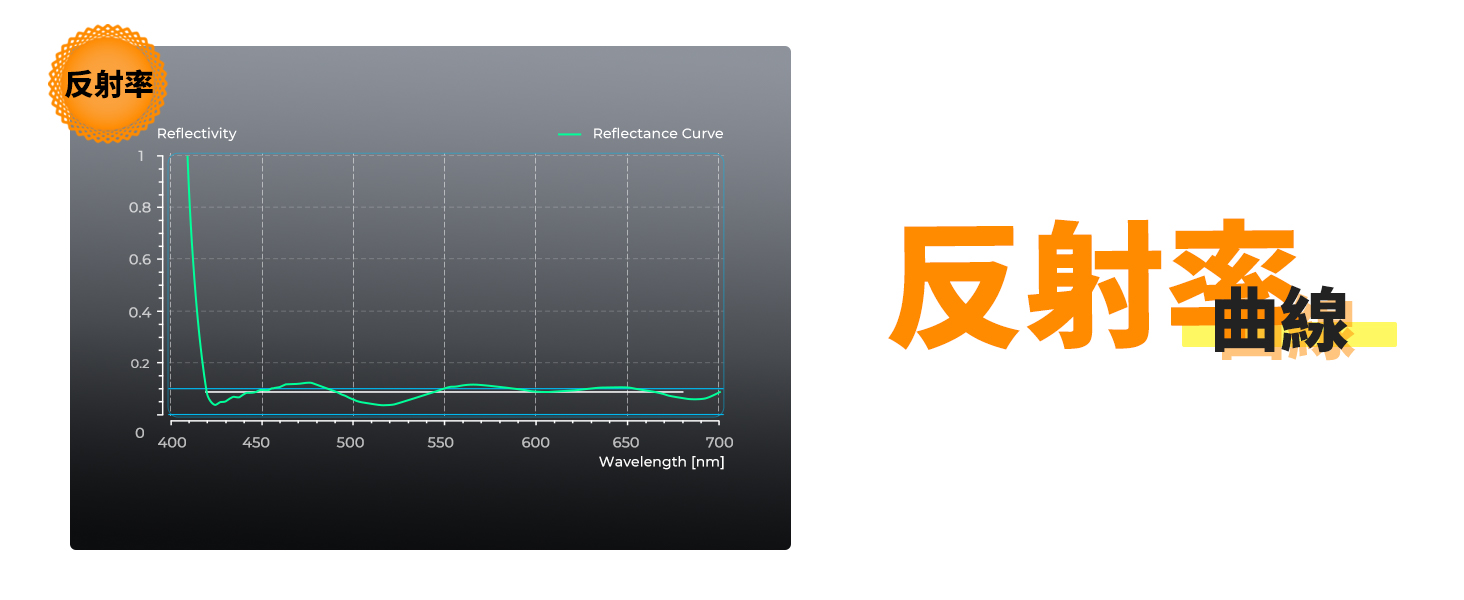Click the 400 x-axis label
This screenshot has height=600, width=1464.
[x=172, y=442]
